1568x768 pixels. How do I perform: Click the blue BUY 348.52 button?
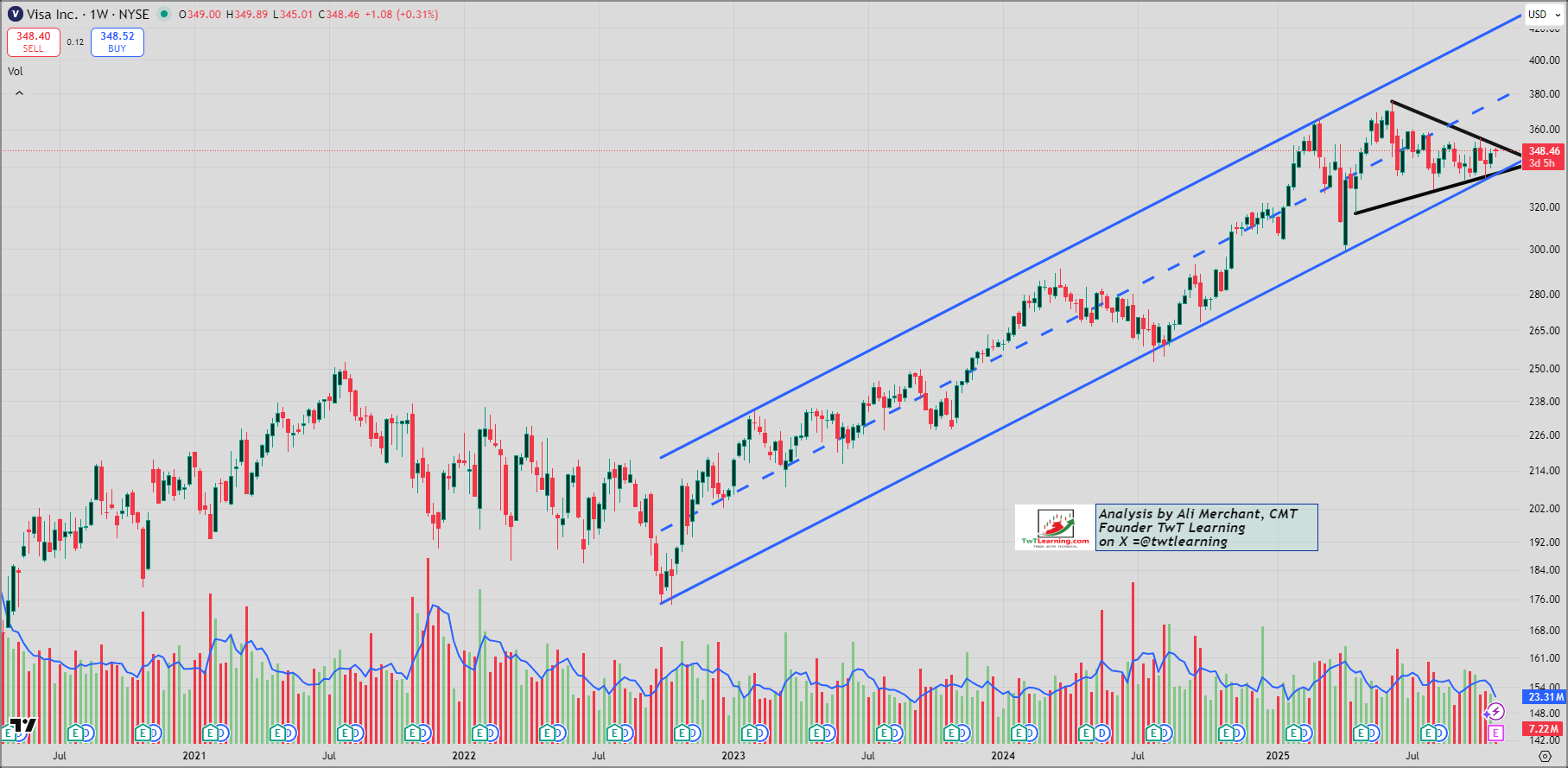(x=117, y=42)
